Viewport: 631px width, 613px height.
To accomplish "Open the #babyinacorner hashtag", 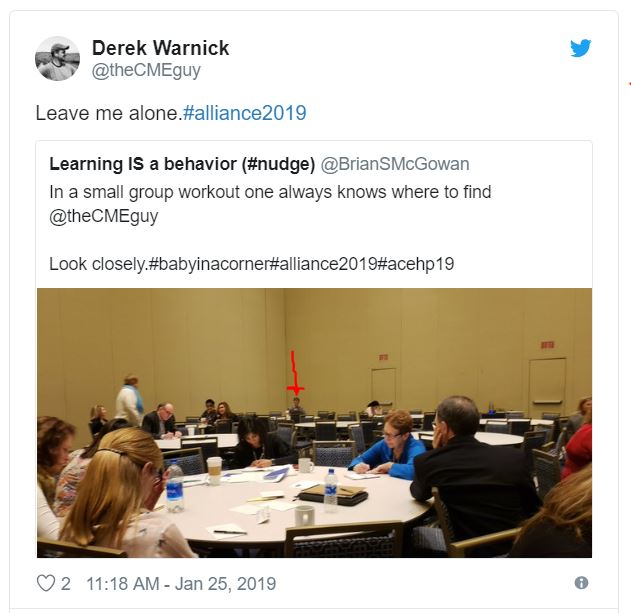I will [208, 264].
